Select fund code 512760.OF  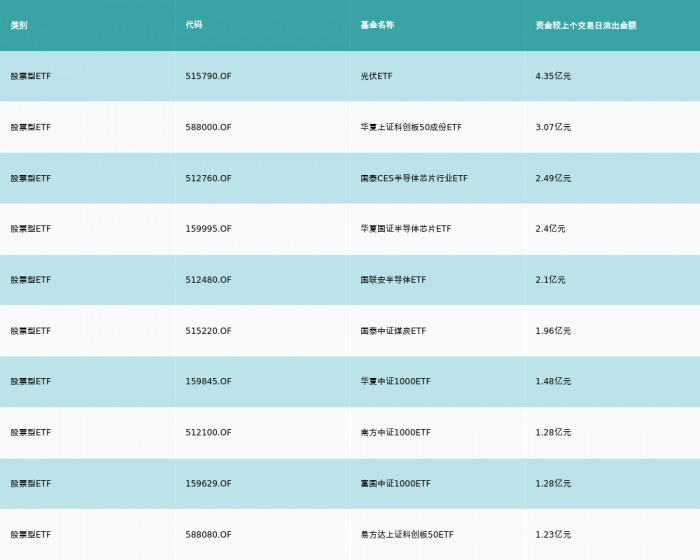(x=208, y=178)
